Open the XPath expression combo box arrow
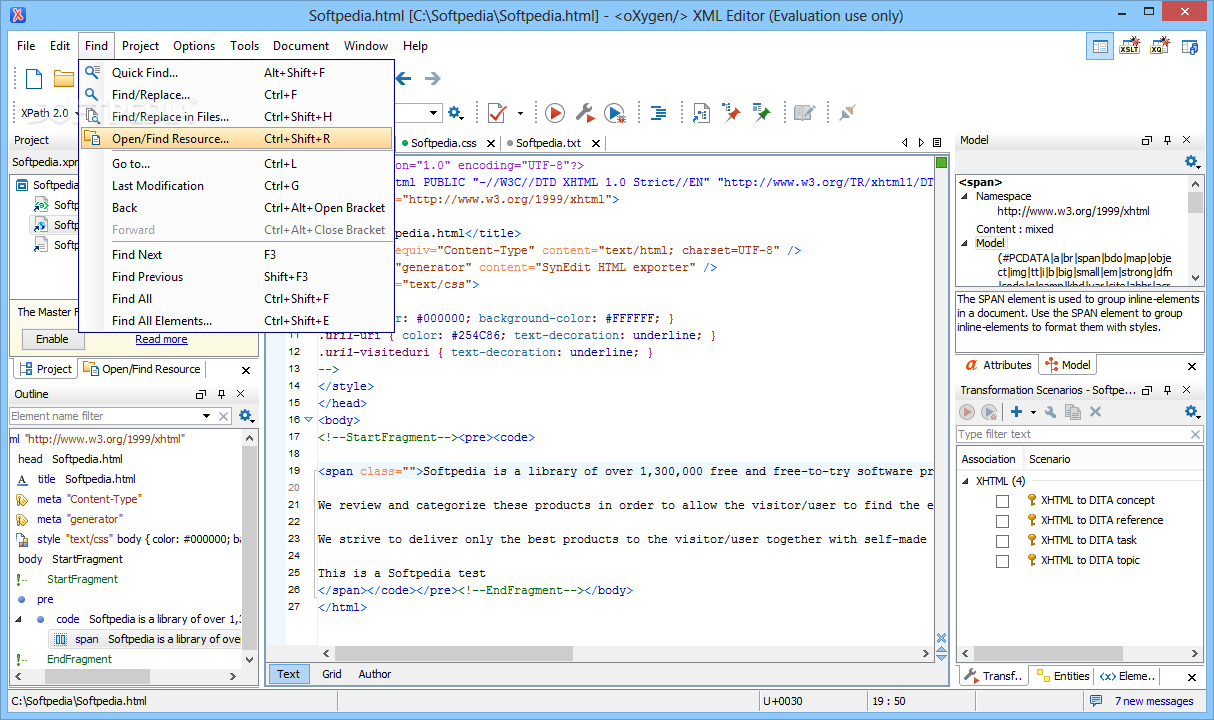Screen dimensions: 1214x720 [x=434, y=113]
